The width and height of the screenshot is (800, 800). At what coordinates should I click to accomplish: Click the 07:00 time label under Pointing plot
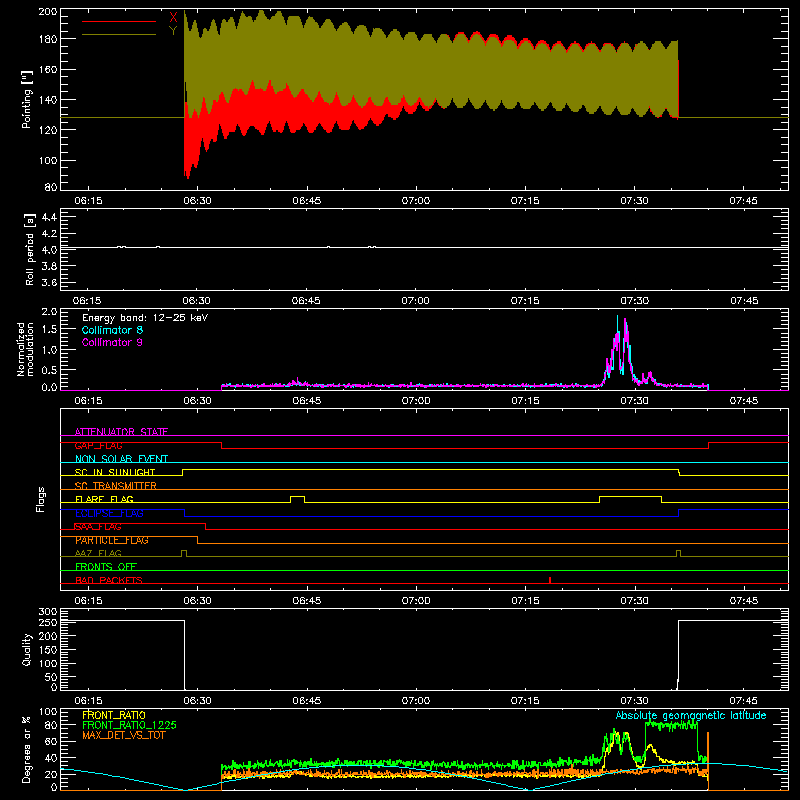click(x=416, y=201)
